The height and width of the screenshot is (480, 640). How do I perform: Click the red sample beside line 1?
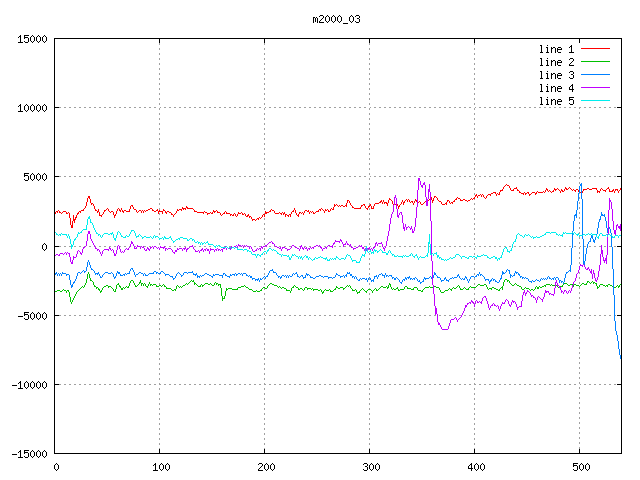tap(595, 49)
